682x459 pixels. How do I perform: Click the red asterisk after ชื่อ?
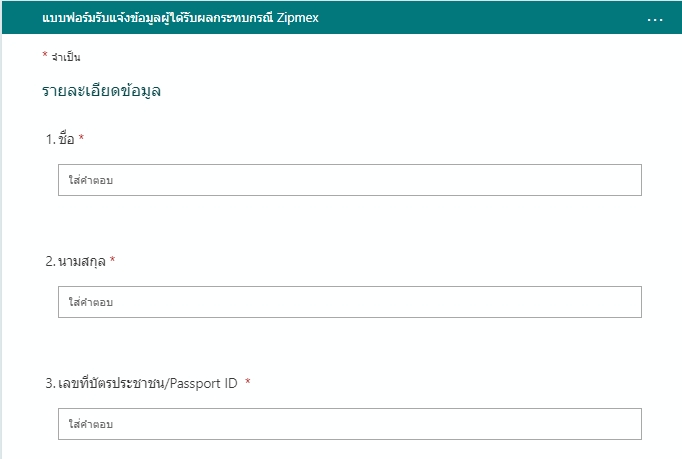coord(81,137)
